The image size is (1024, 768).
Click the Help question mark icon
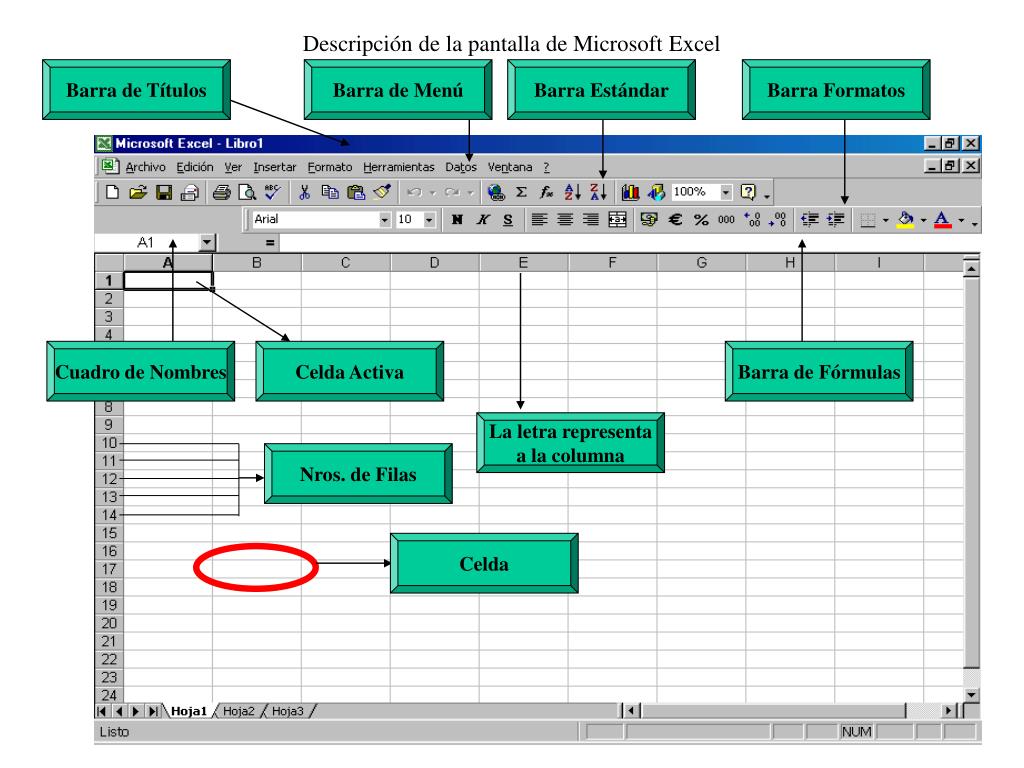(x=748, y=192)
